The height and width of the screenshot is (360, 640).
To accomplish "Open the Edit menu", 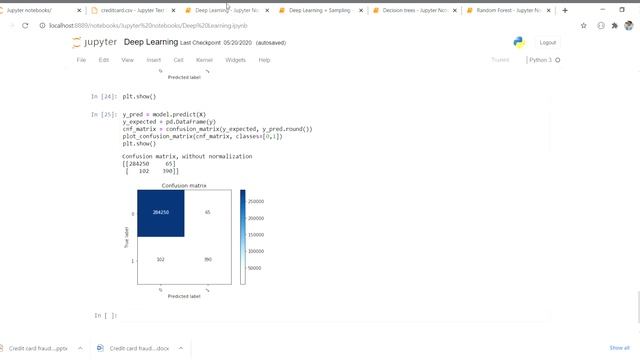I will (x=104, y=60).
